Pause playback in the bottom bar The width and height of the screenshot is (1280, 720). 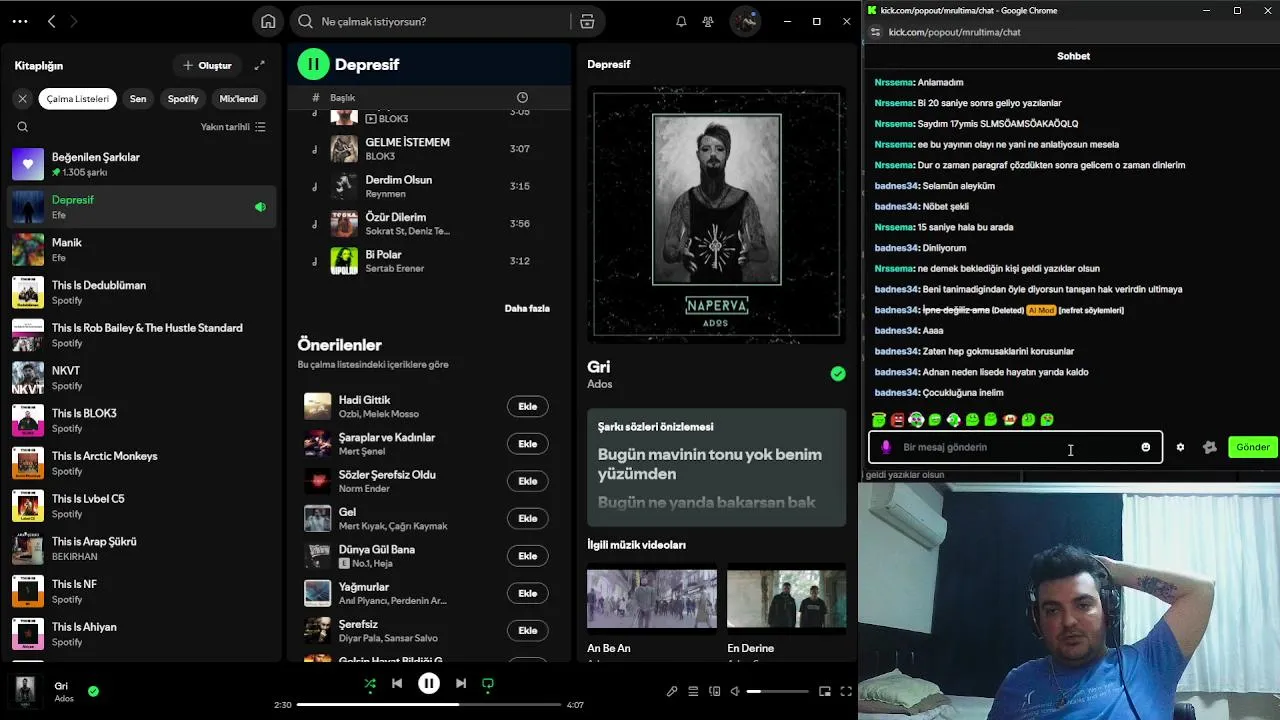429,684
